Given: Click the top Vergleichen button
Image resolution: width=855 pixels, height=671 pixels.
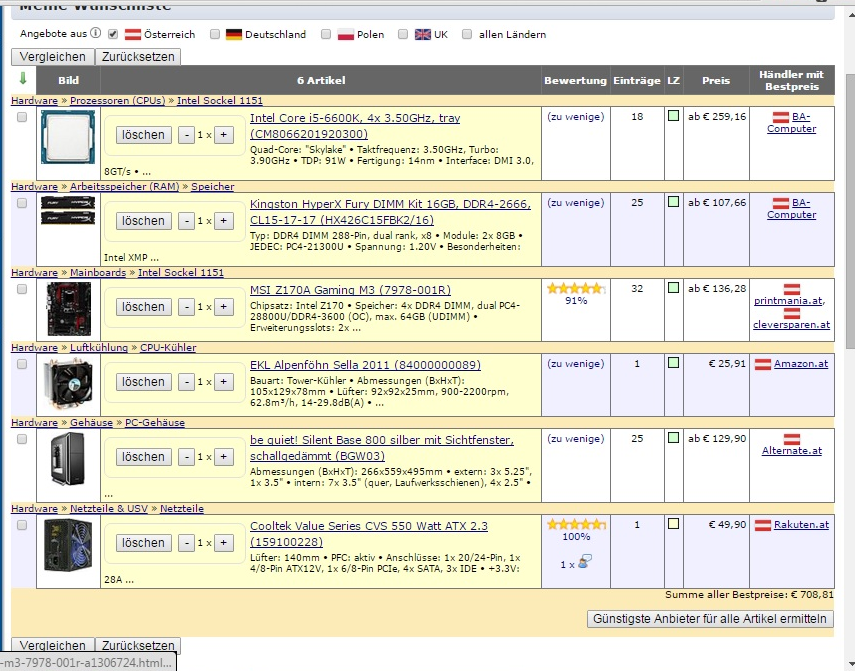Looking at the screenshot, I should coord(52,57).
